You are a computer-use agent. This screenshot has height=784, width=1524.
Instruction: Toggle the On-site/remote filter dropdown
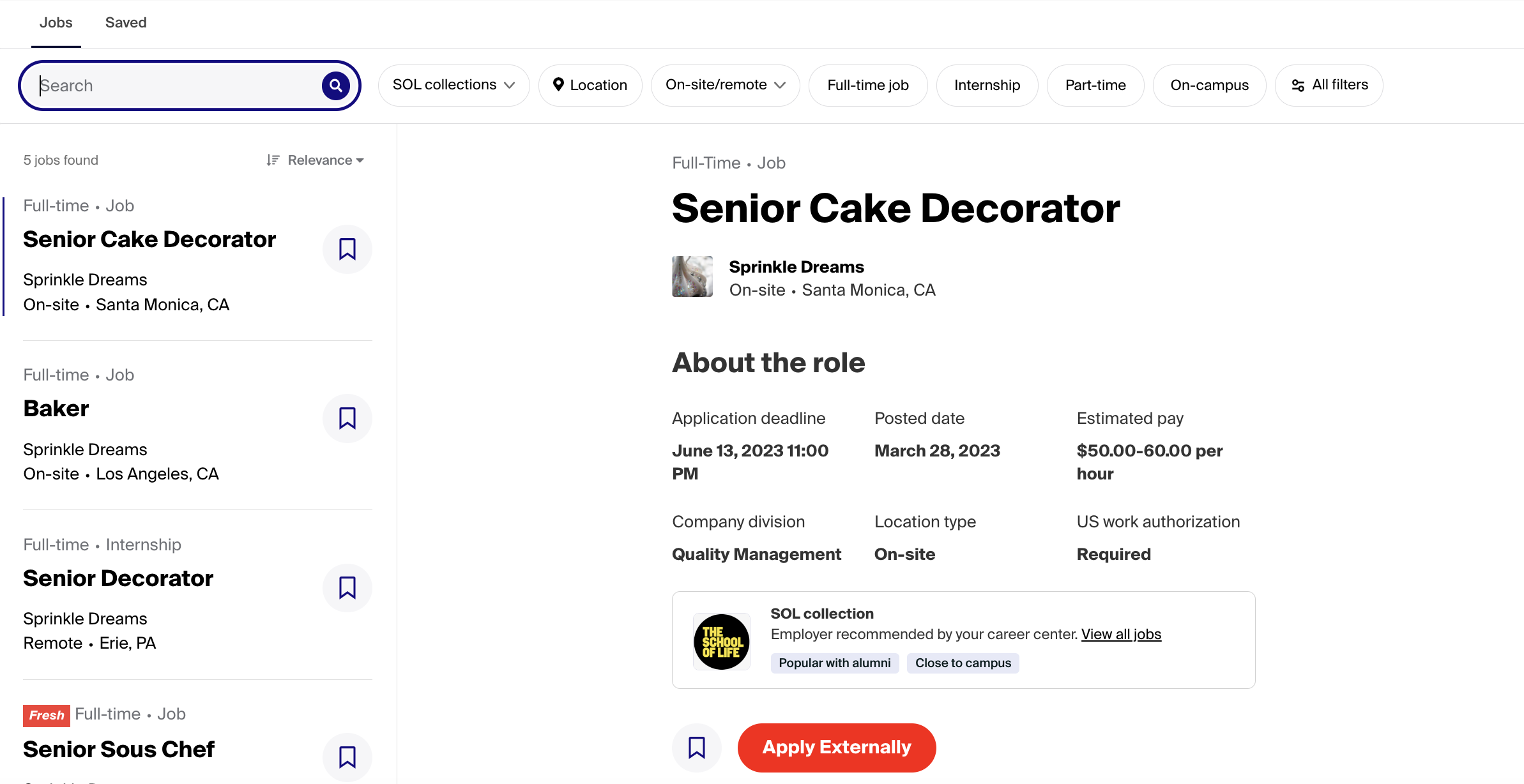click(725, 85)
